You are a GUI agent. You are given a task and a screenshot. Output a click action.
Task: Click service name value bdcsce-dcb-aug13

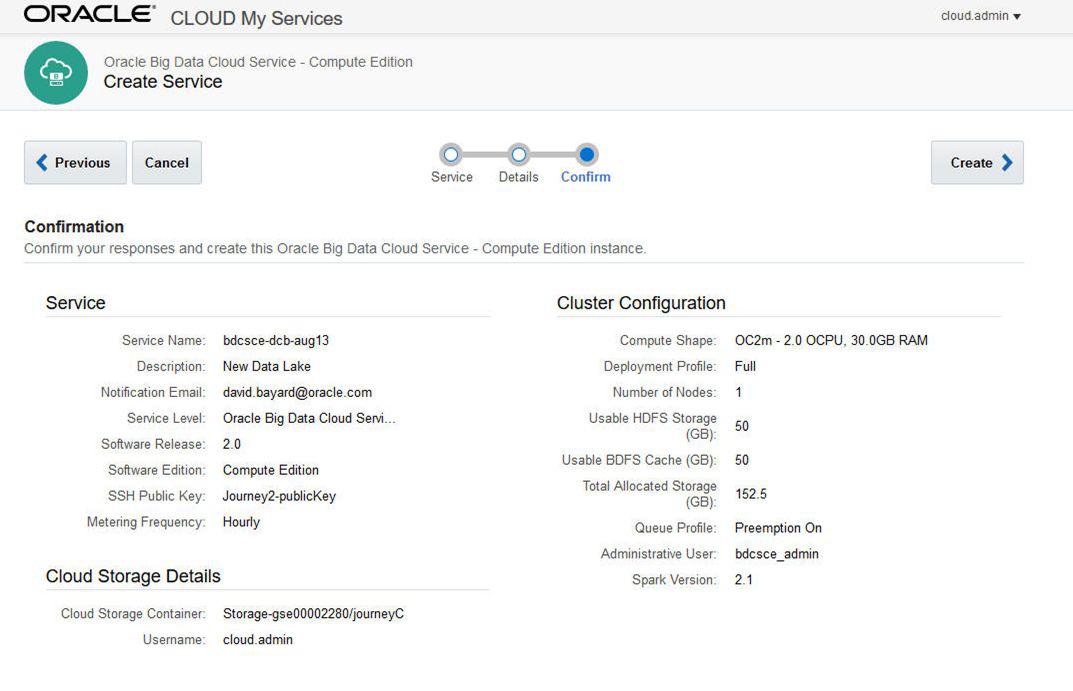click(276, 340)
